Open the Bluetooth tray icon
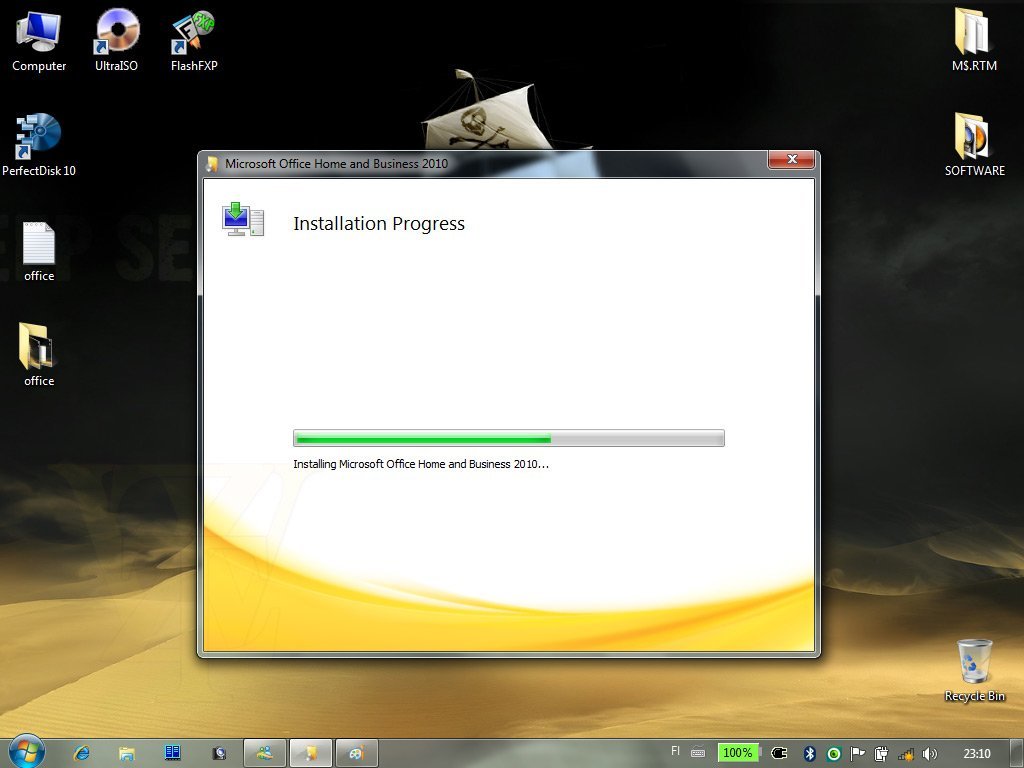Screen dimensions: 1024x768 pos(810,753)
